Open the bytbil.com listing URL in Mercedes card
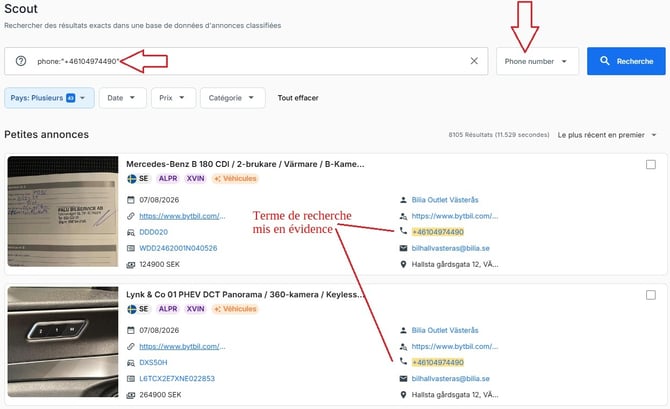The height and width of the screenshot is (409, 670). click(x=182, y=216)
